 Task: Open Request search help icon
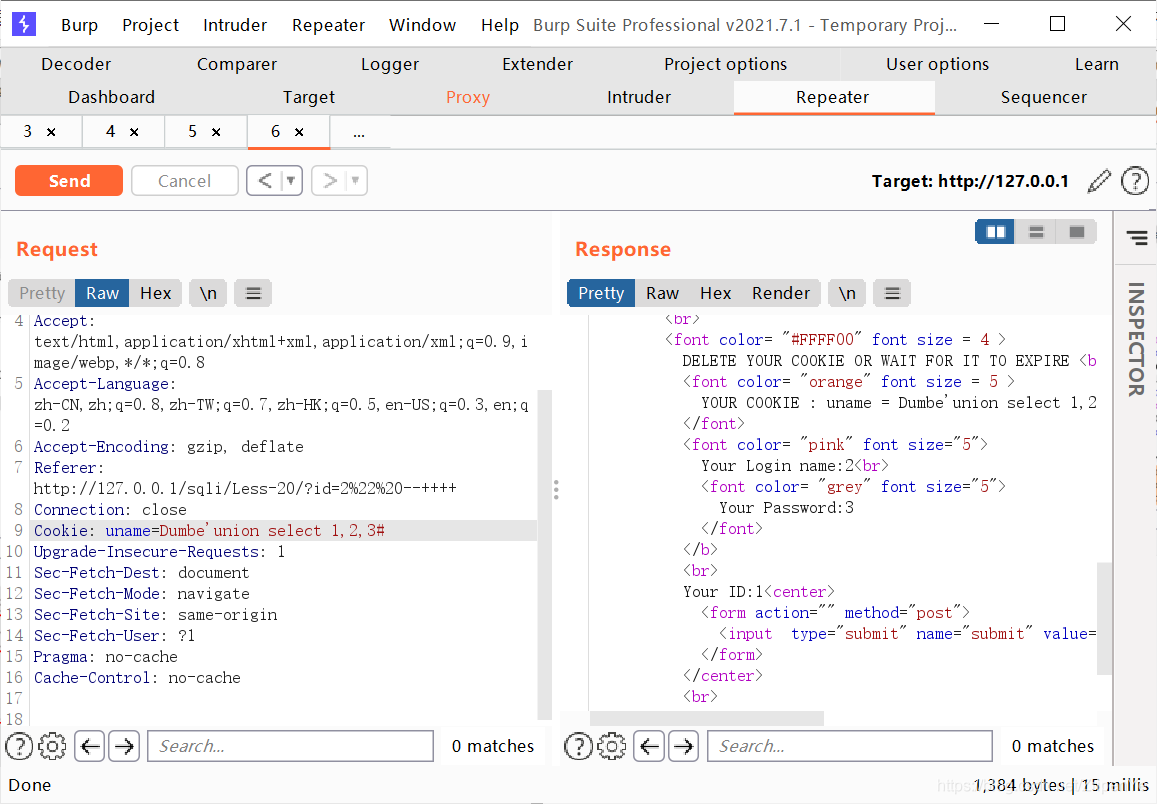(18, 746)
